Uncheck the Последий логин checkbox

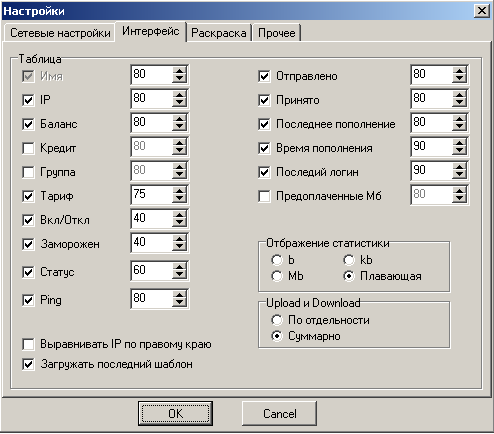264,172
